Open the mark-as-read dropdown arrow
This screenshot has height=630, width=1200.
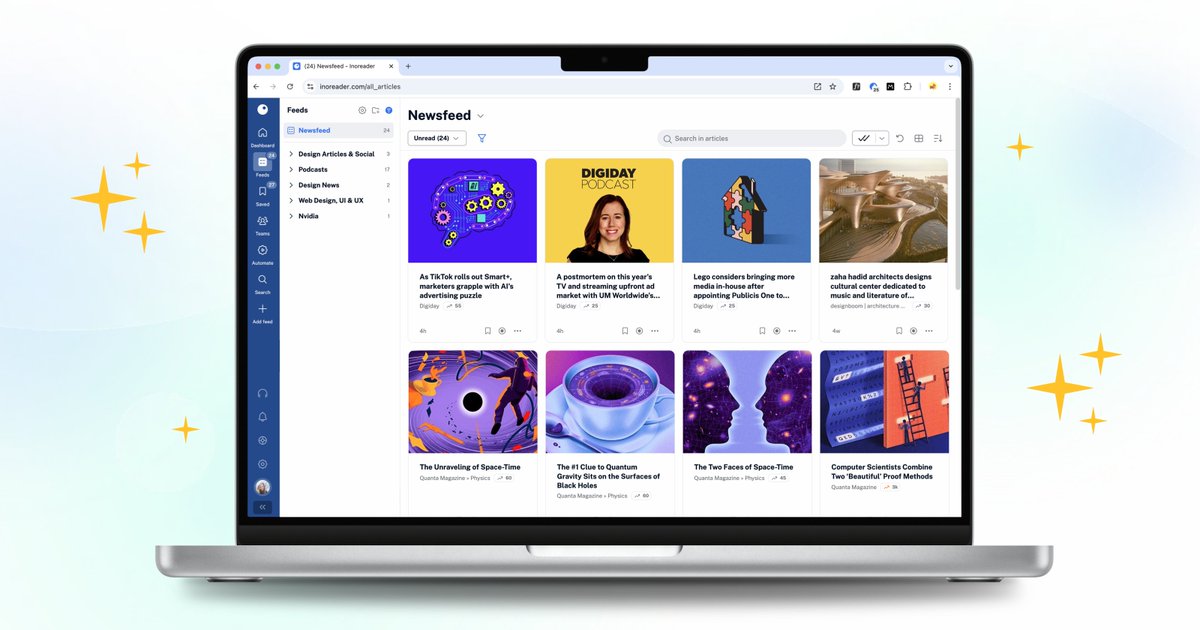(x=882, y=138)
